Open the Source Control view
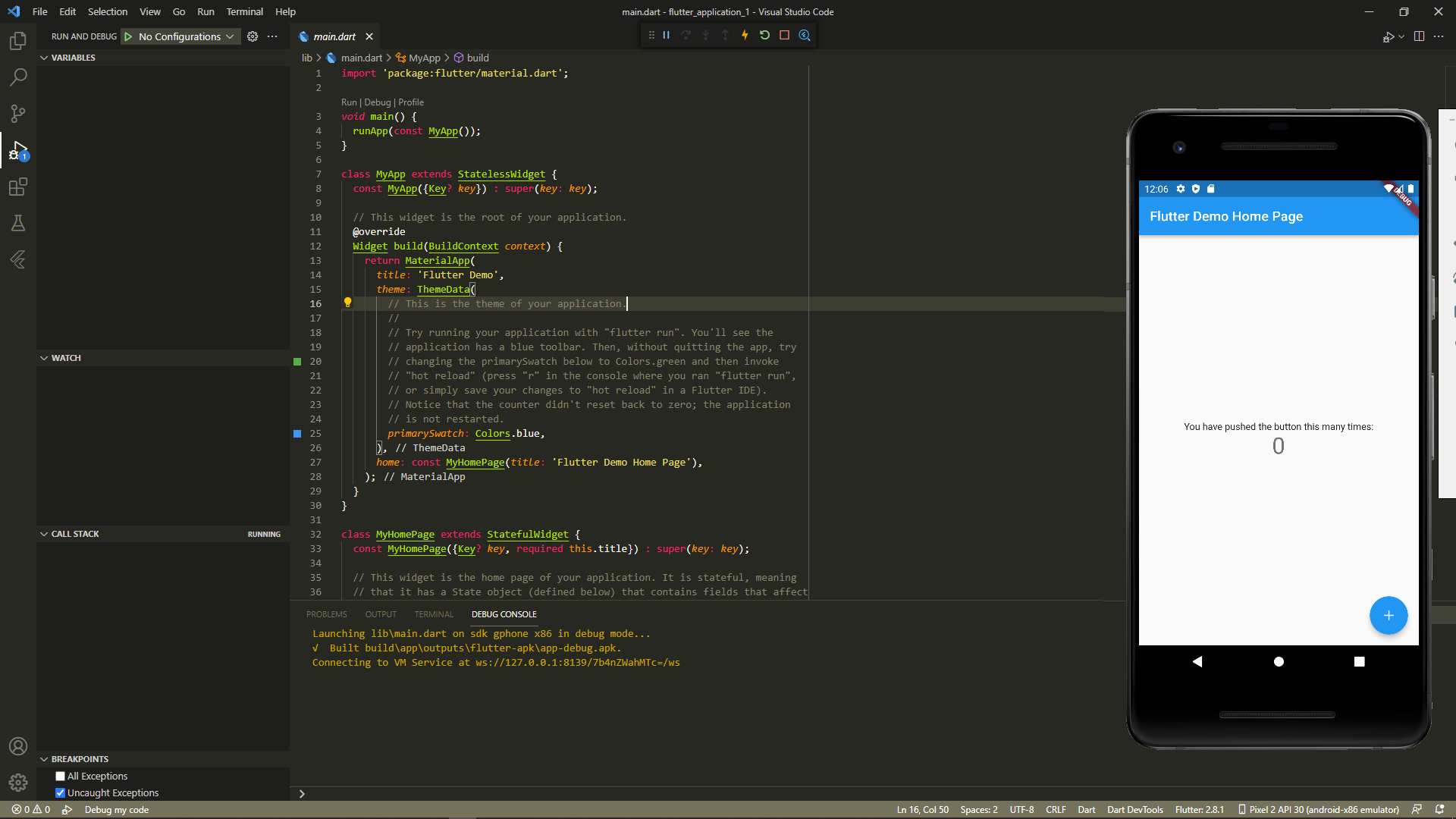1456x819 pixels. (18, 114)
